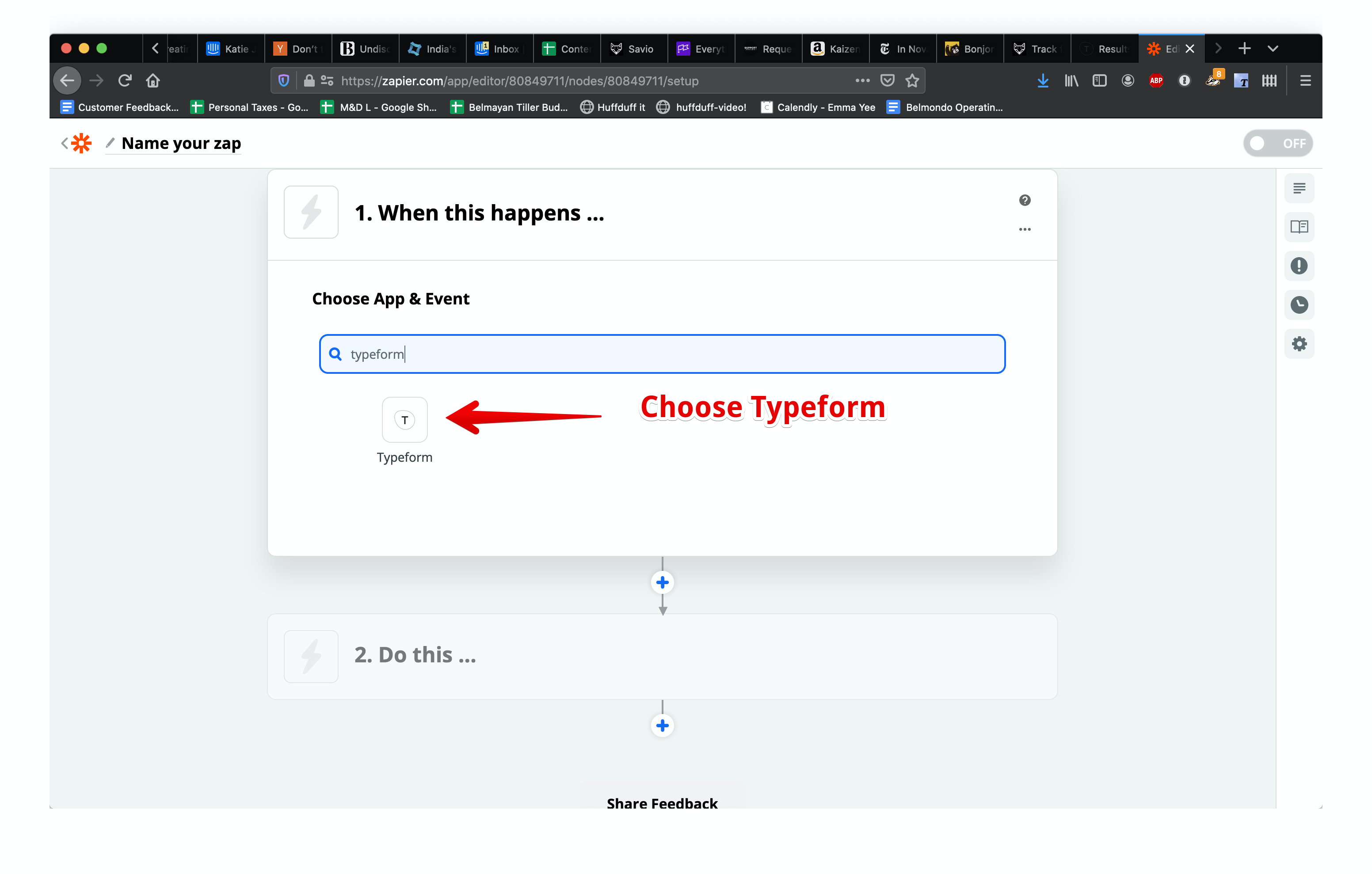Toggle the sidebar view icon
1372x874 pixels.
click(1100, 80)
